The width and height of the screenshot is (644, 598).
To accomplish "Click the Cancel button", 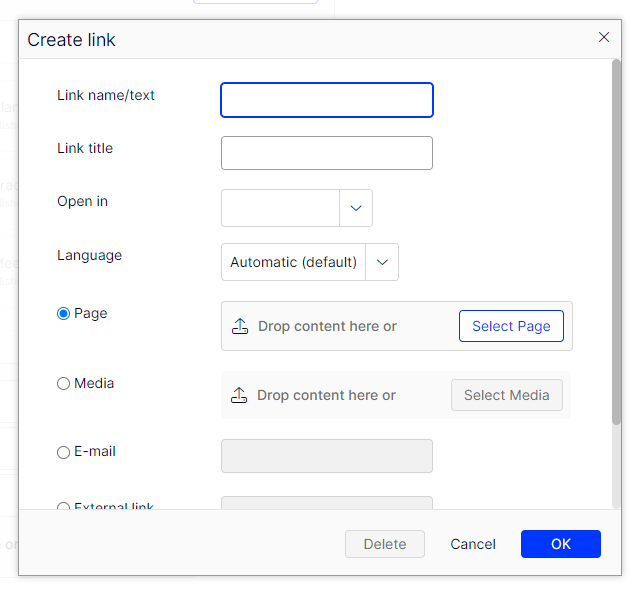I will [473, 544].
